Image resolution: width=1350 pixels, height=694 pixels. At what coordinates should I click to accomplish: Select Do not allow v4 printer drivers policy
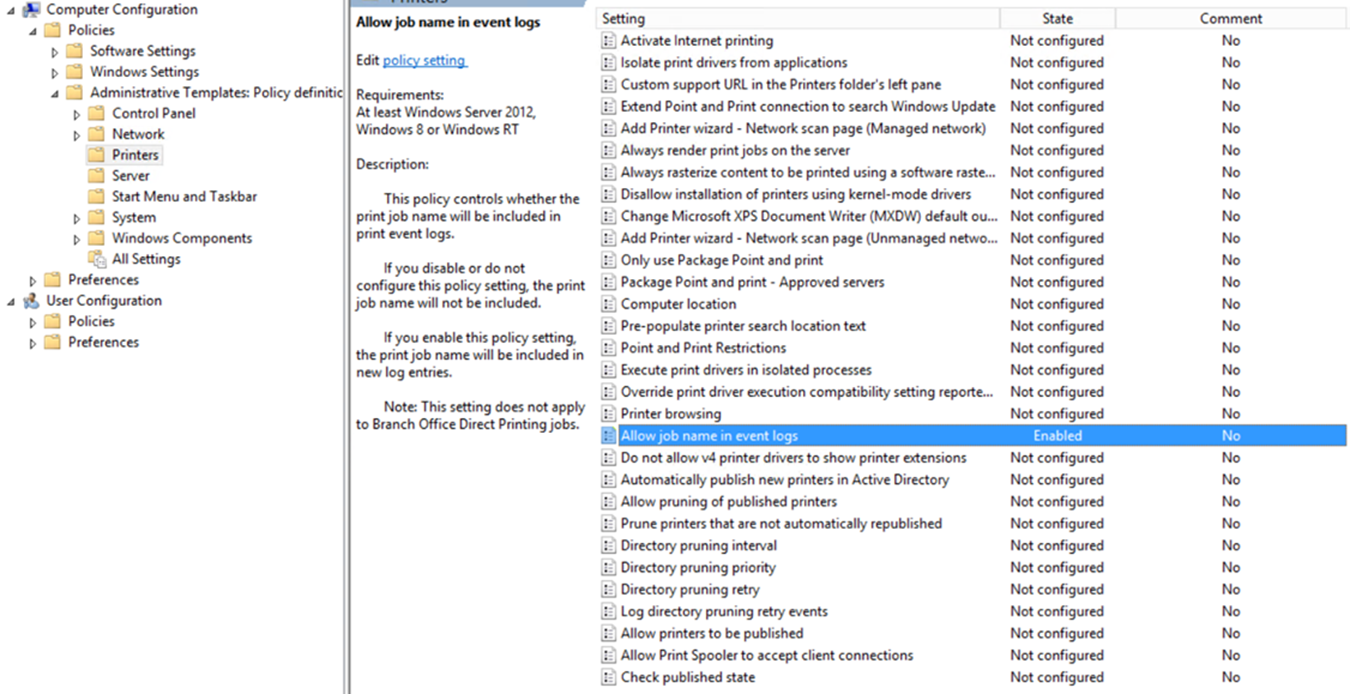point(793,458)
